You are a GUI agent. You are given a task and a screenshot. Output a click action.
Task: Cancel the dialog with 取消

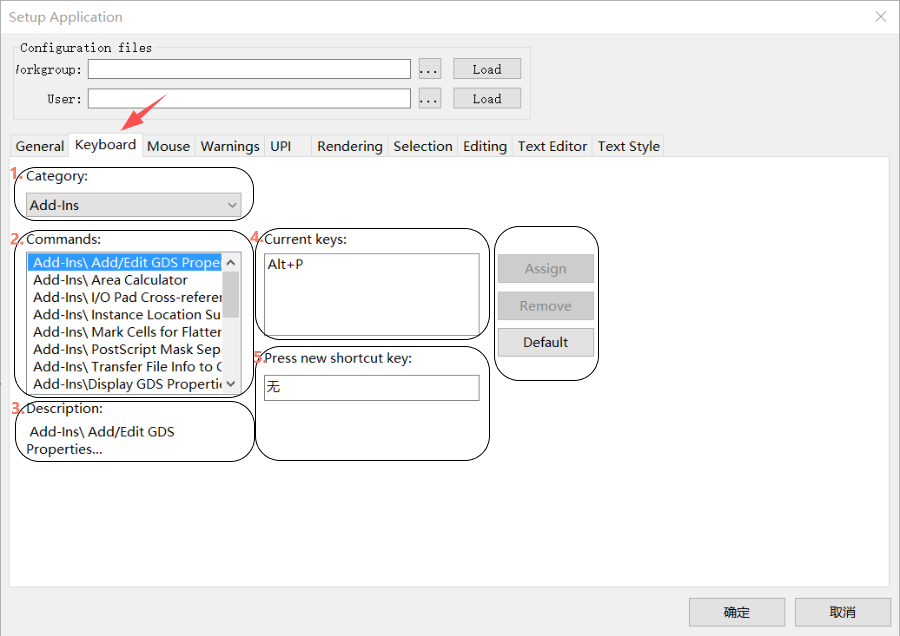click(842, 612)
